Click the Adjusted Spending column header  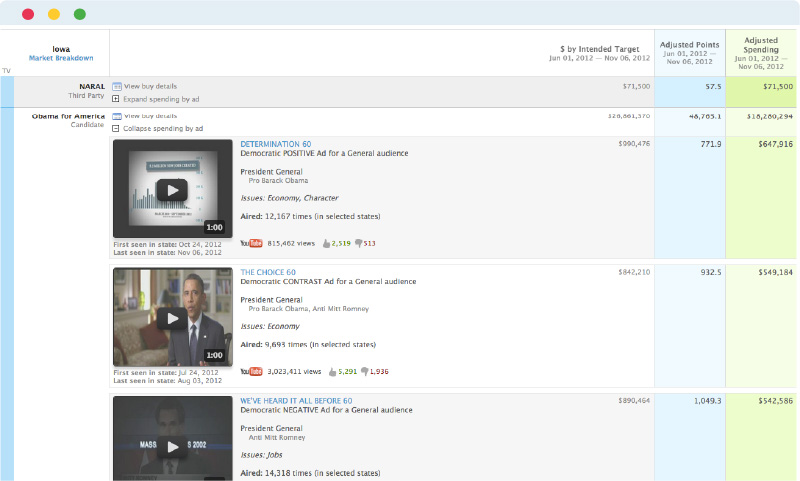(761, 53)
